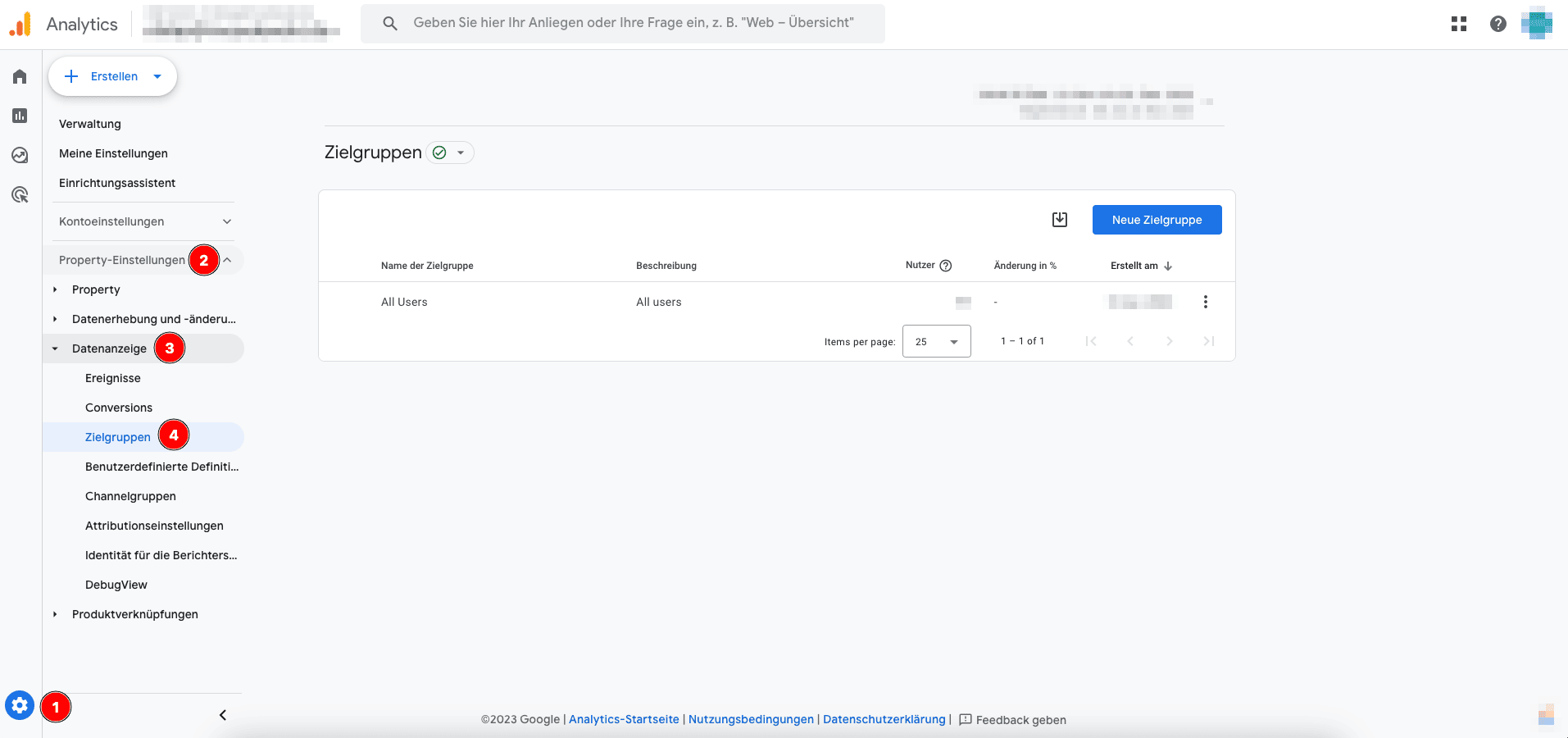Open the Datenschutzerklärung link
Screen dimensions: 1568x738
tap(884, 719)
